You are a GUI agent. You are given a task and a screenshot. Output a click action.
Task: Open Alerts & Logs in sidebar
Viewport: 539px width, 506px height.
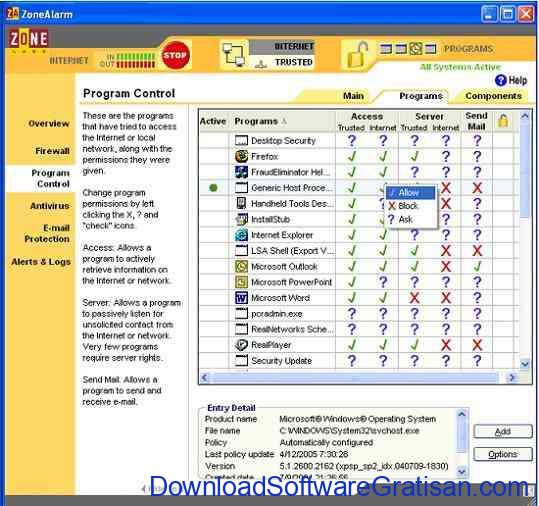tap(41, 262)
